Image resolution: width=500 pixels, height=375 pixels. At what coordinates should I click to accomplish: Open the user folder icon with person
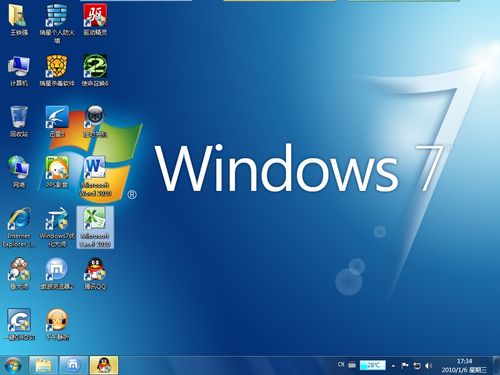(18, 20)
